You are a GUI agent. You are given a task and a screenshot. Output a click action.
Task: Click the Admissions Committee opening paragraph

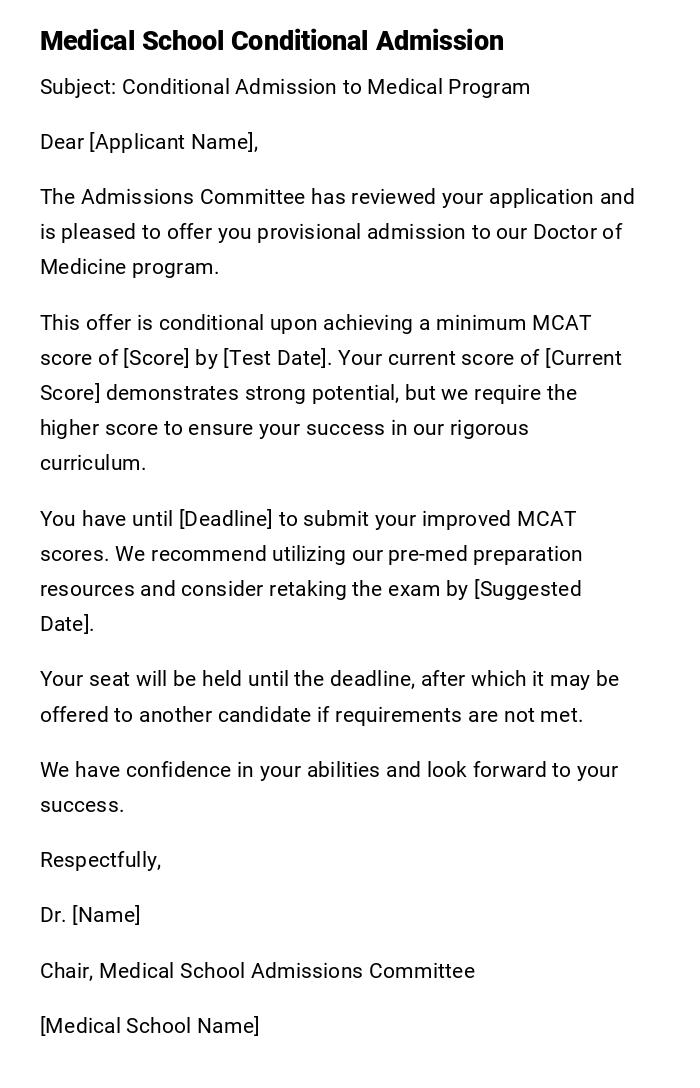[x=337, y=232]
